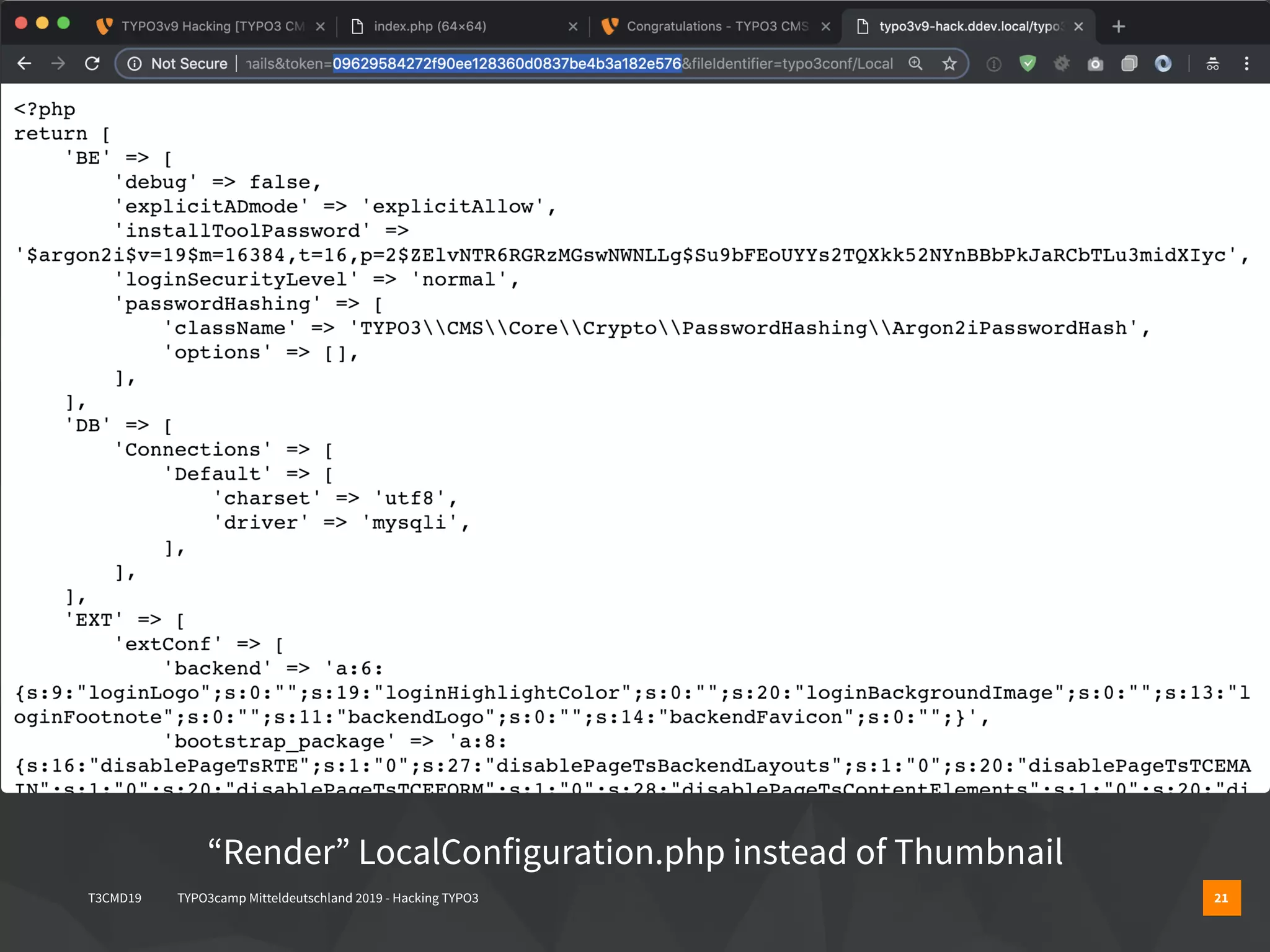
Task: Go forward with the browser forward arrow
Action: tap(58, 63)
